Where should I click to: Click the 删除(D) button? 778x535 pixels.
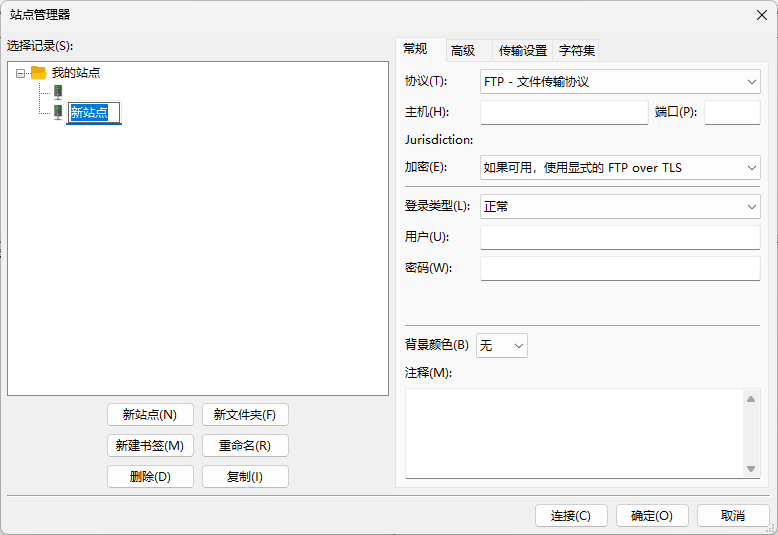point(150,476)
